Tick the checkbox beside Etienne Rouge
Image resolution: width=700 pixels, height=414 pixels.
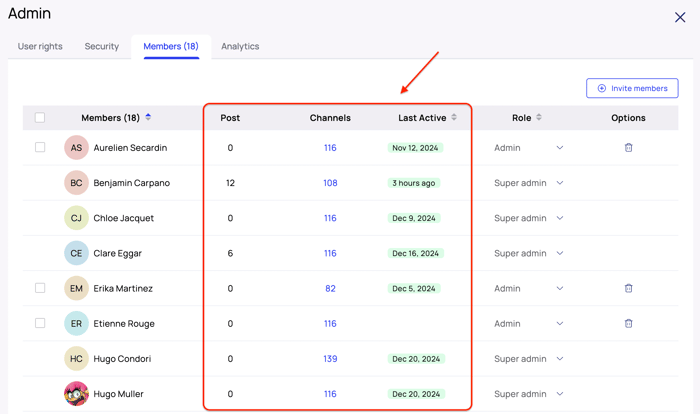tap(40, 323)
